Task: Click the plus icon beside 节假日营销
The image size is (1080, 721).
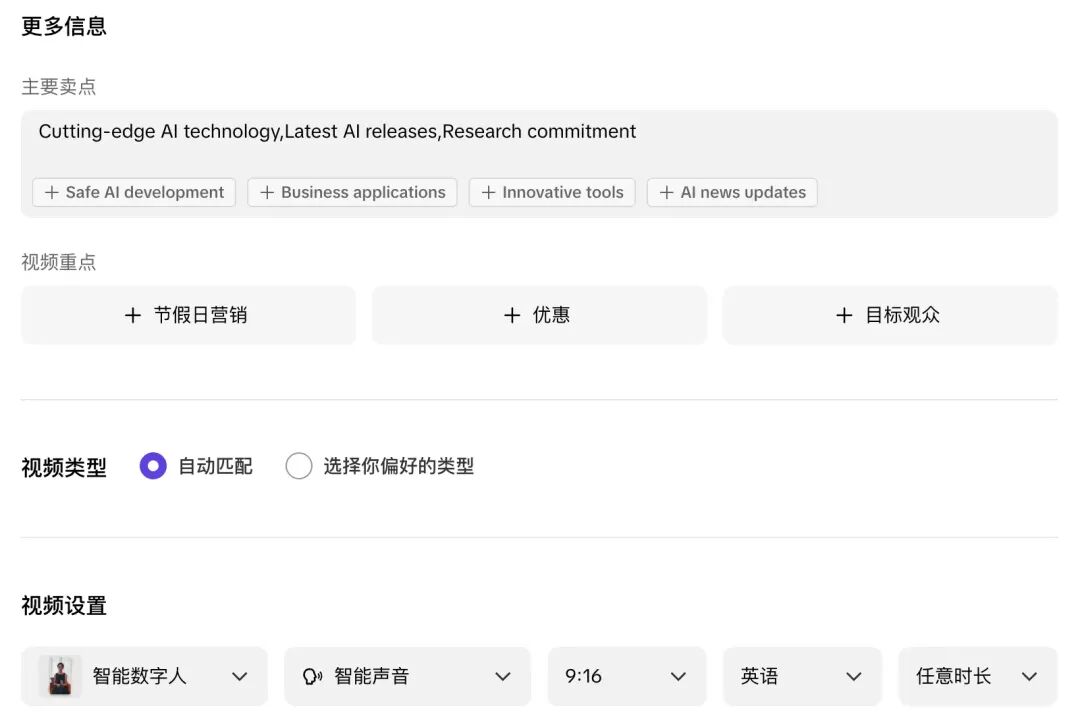Action: click(133, 315)
